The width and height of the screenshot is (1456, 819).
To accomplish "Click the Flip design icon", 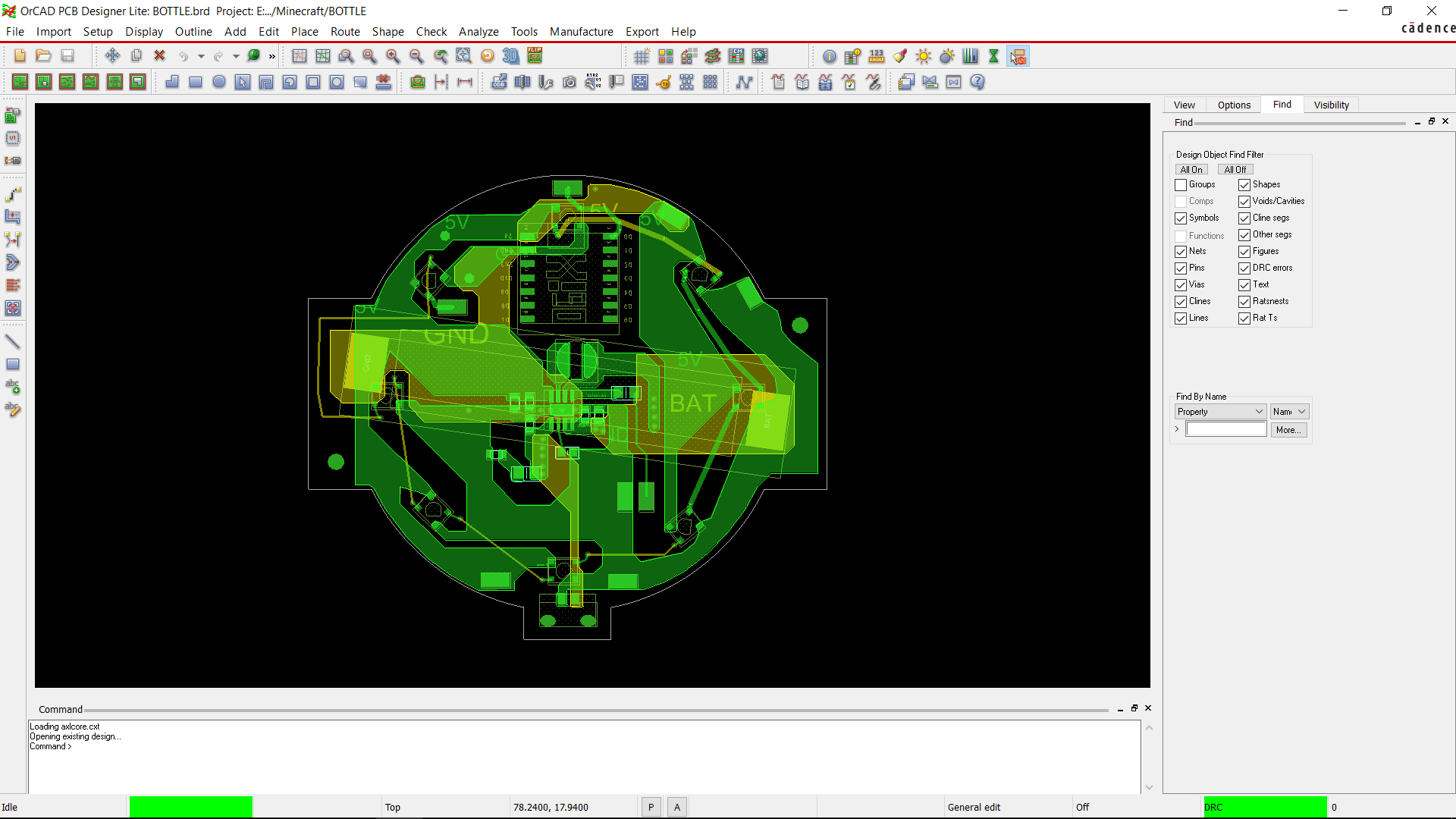I will click(535, 55).
